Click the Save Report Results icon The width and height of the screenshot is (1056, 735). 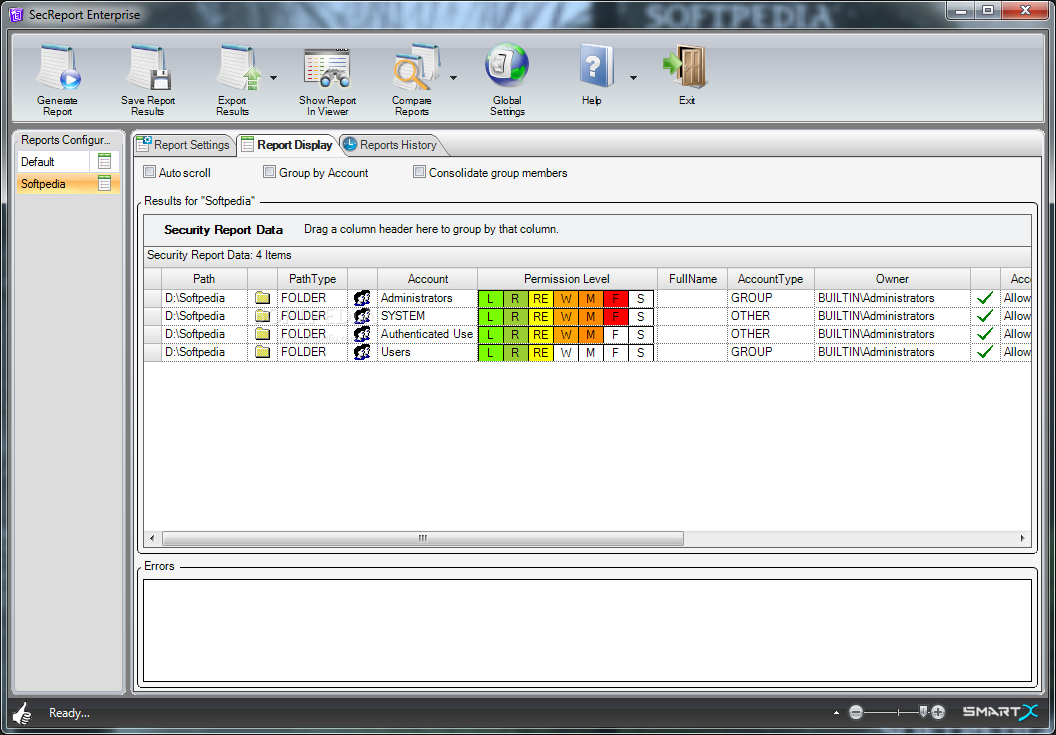pyautogui.click(x=148, y=67)
